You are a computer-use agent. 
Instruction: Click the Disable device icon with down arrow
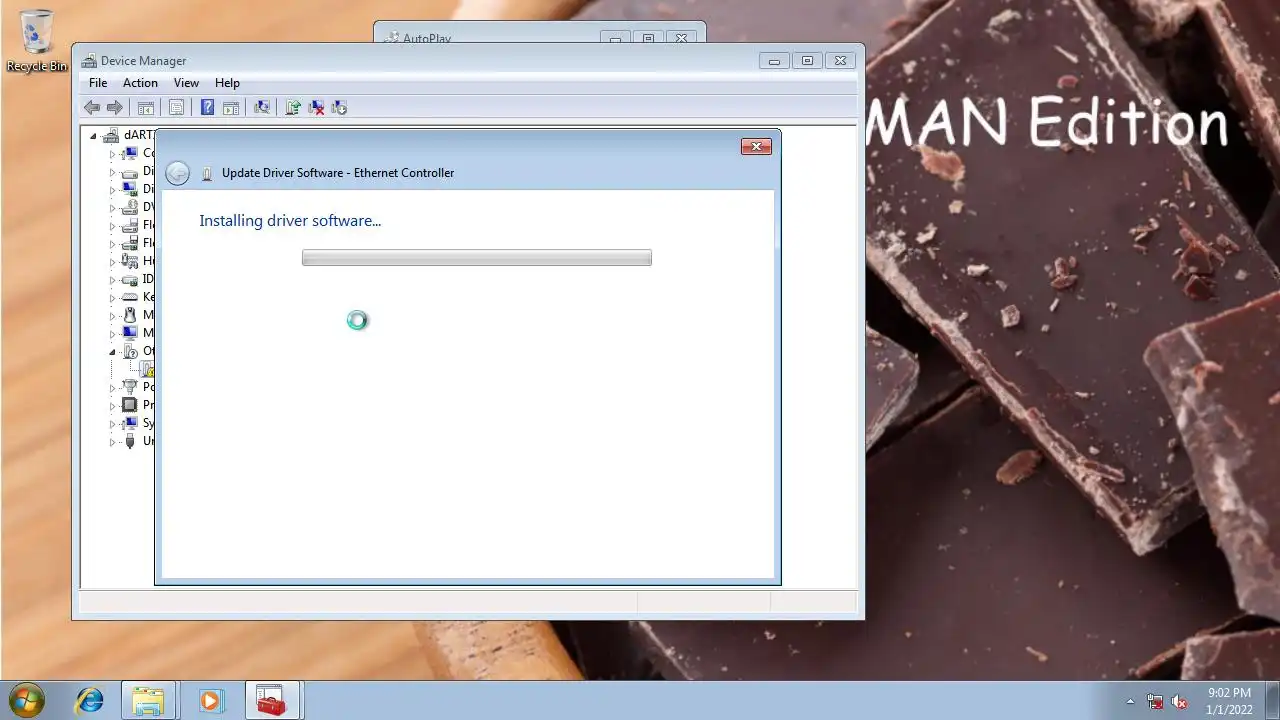[339, 107]
